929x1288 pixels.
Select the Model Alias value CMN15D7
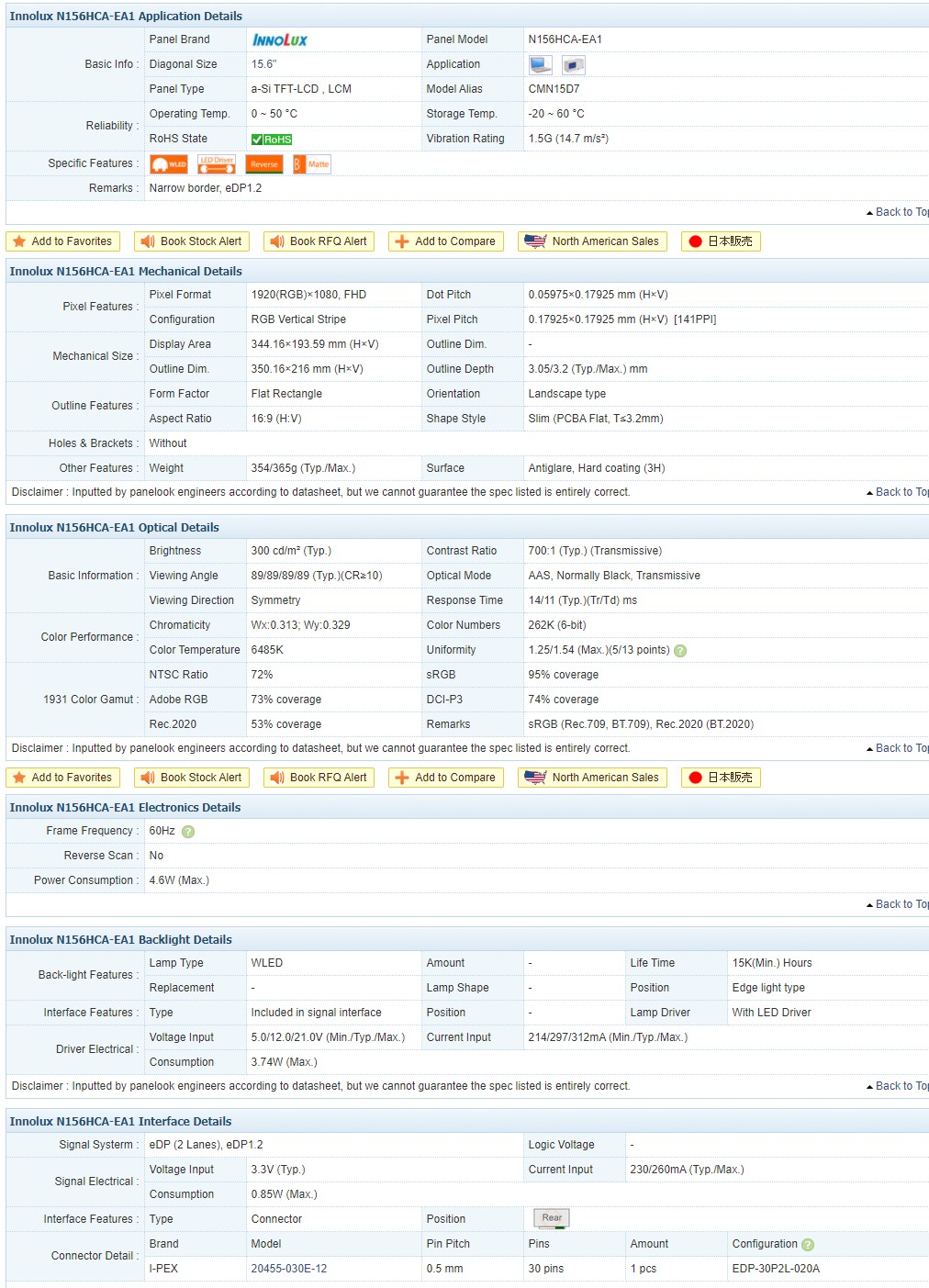[554, 89]
